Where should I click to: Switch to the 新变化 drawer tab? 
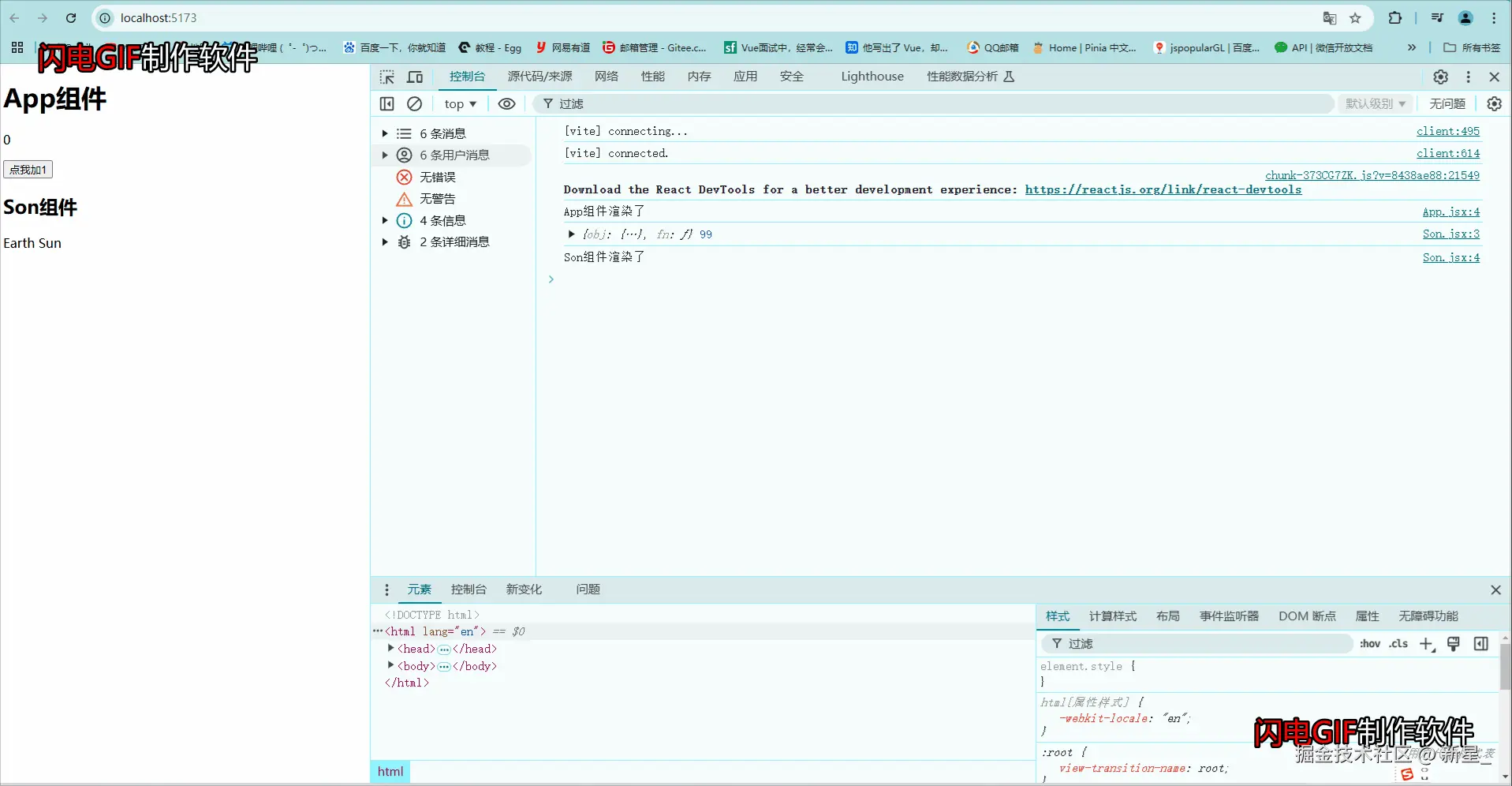tap(524, 589)
